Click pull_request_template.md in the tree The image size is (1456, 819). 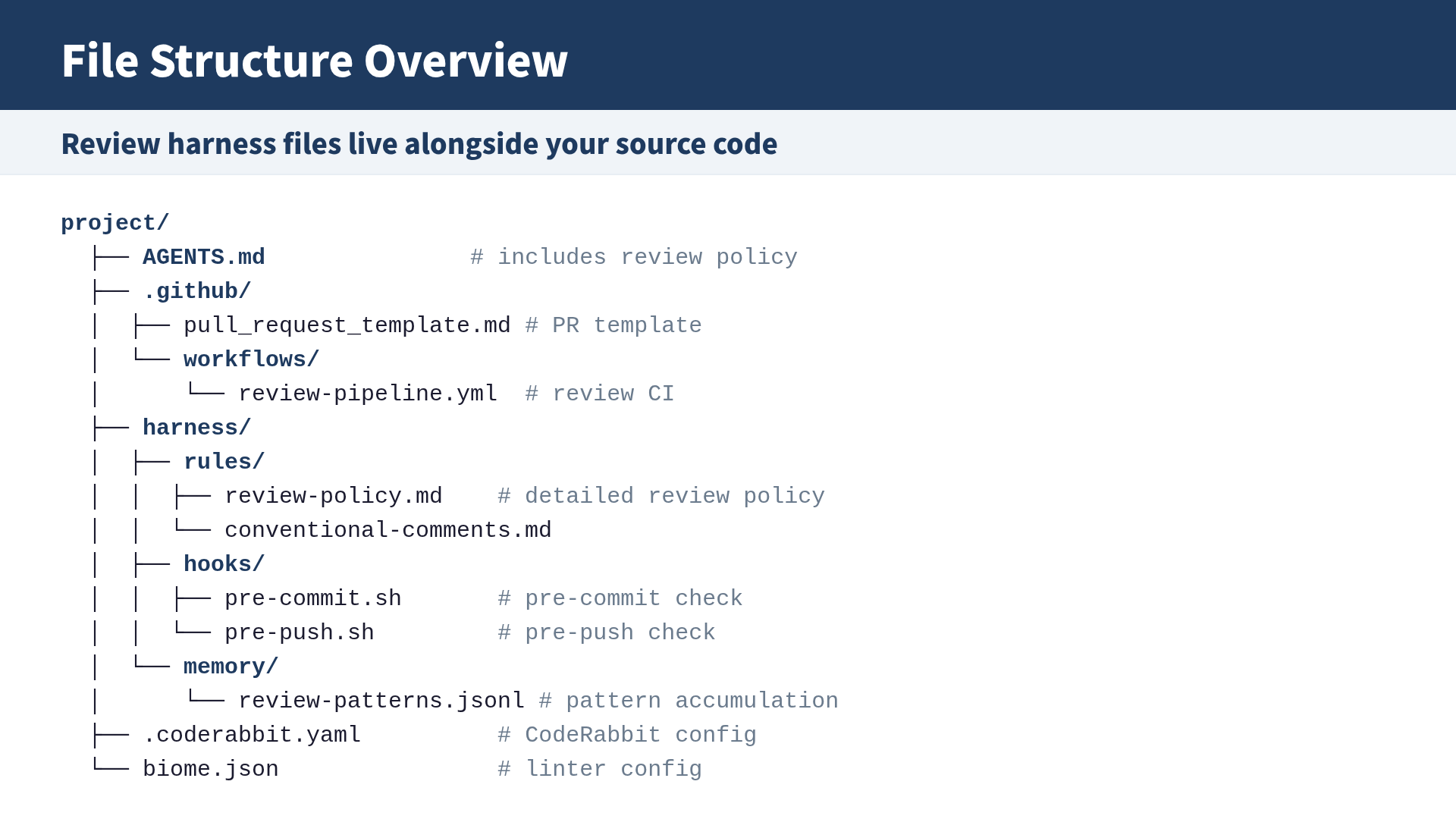347,325
